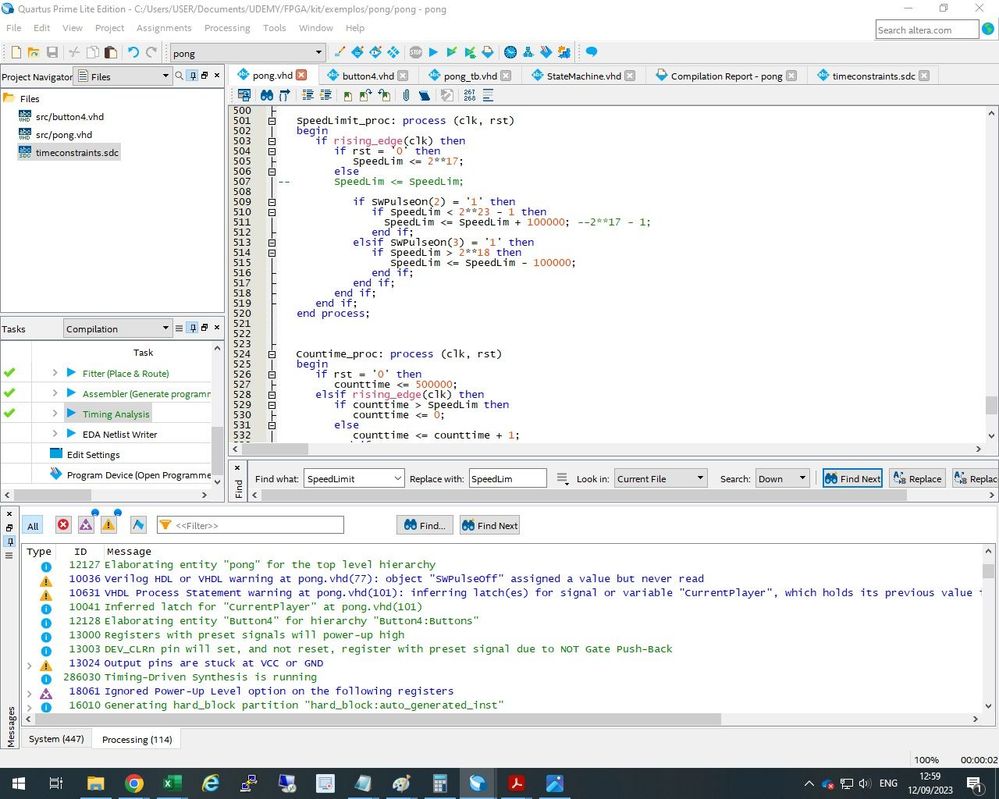This screenshot has height=799, width=999.
Task: Open the Assignments menu
Action: (x=163, y=28)
